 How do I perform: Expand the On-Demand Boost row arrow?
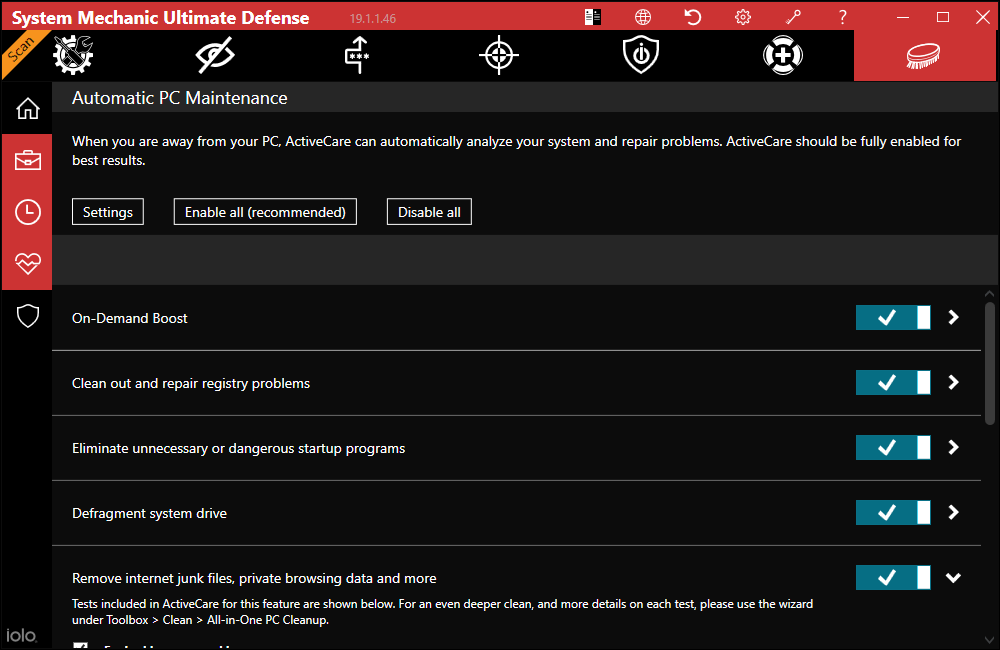(x=953, y=318)
